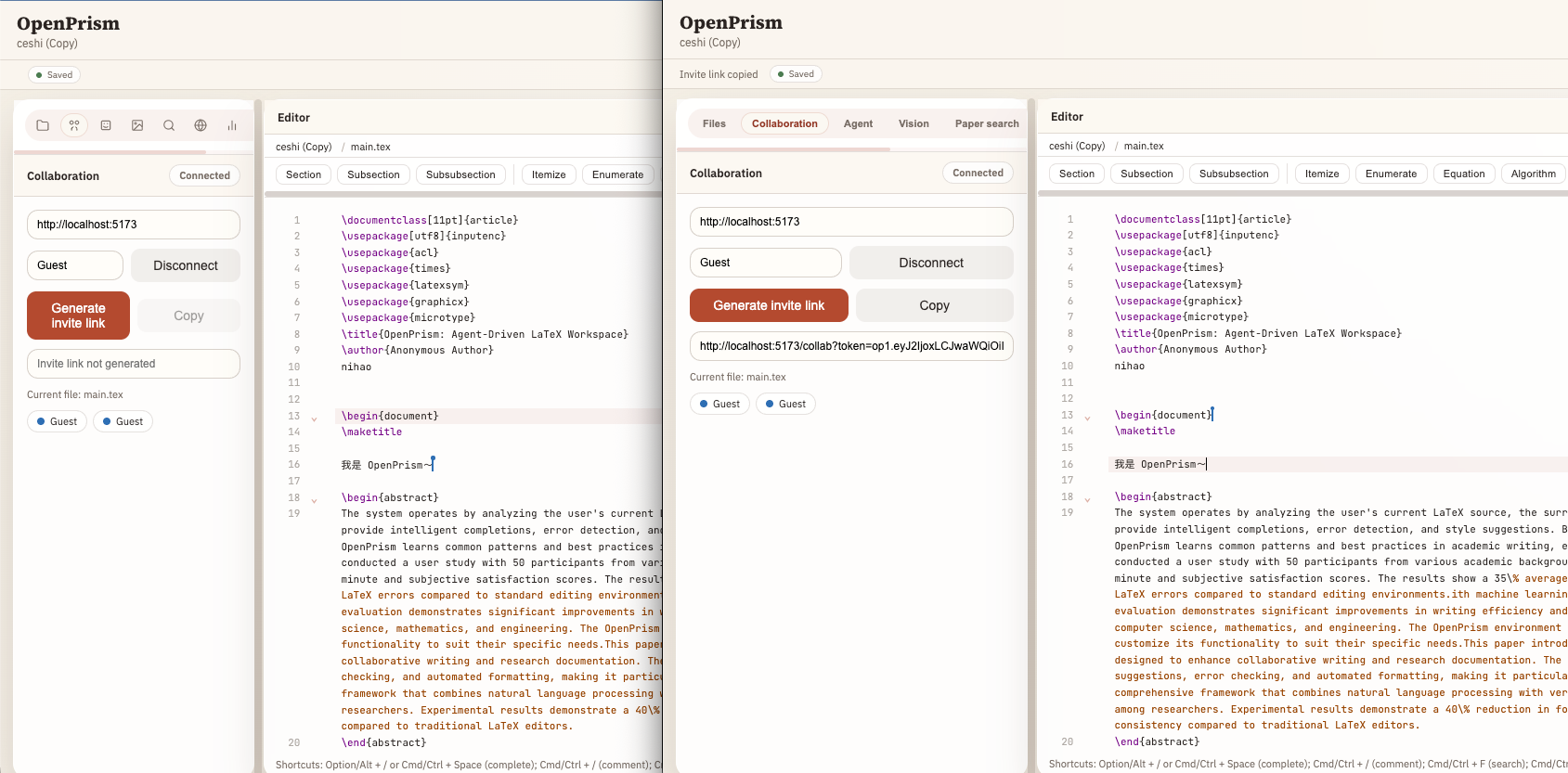
Task: Open the Paper search tab in right window
Action: tap(987, 123)
